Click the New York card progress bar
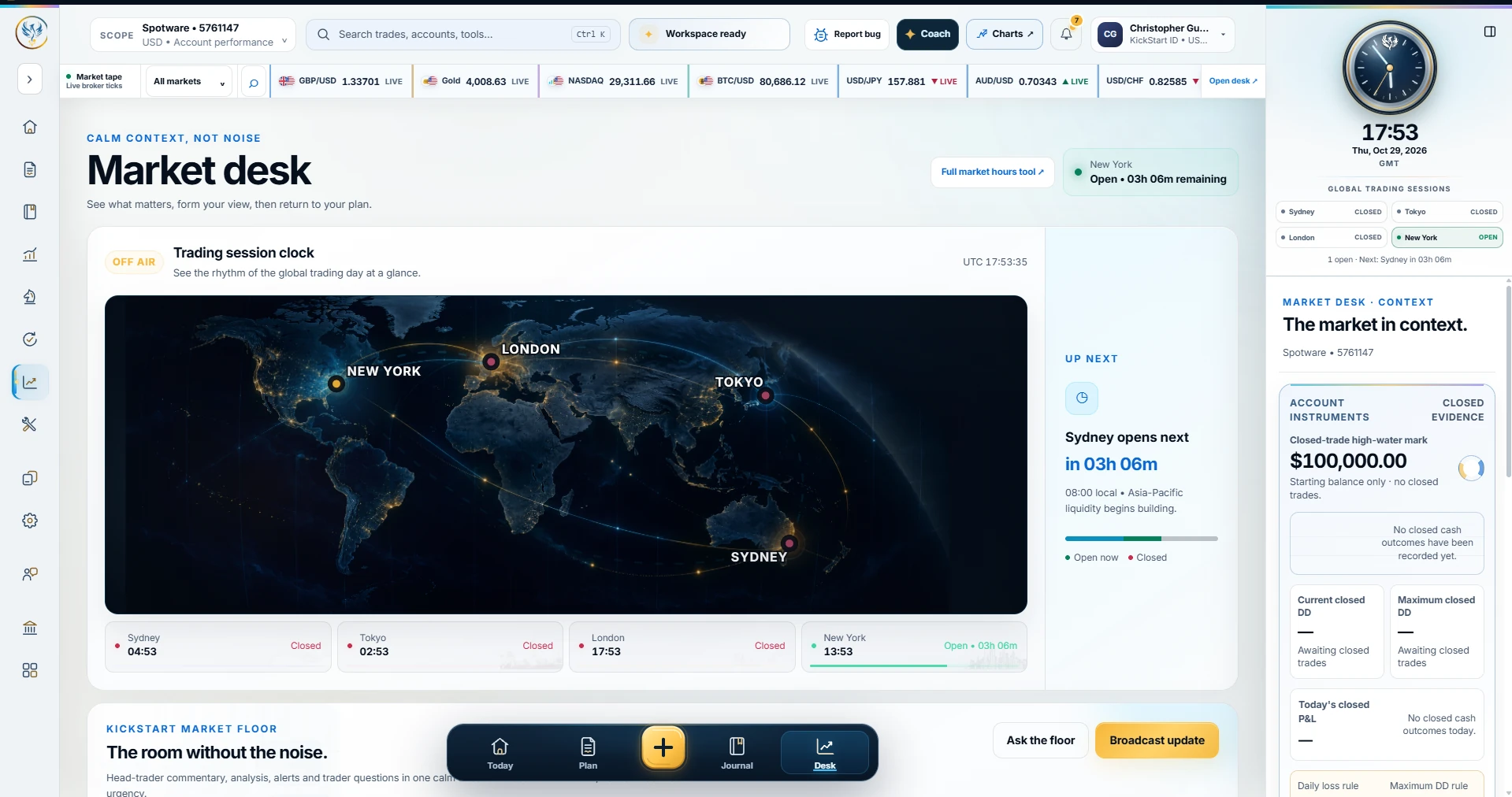Screen dimensions: 1512x797 tap(914, 665)
